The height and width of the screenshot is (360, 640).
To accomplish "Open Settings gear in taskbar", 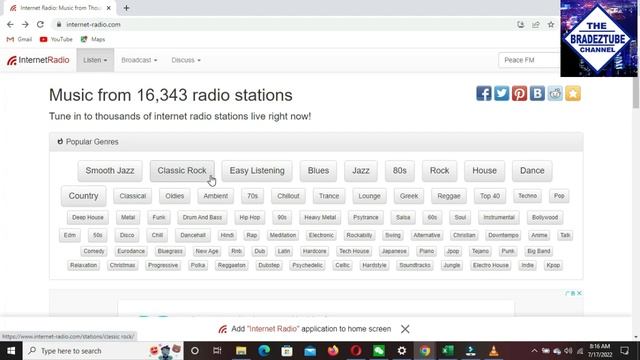I will [x=402, y=351].
